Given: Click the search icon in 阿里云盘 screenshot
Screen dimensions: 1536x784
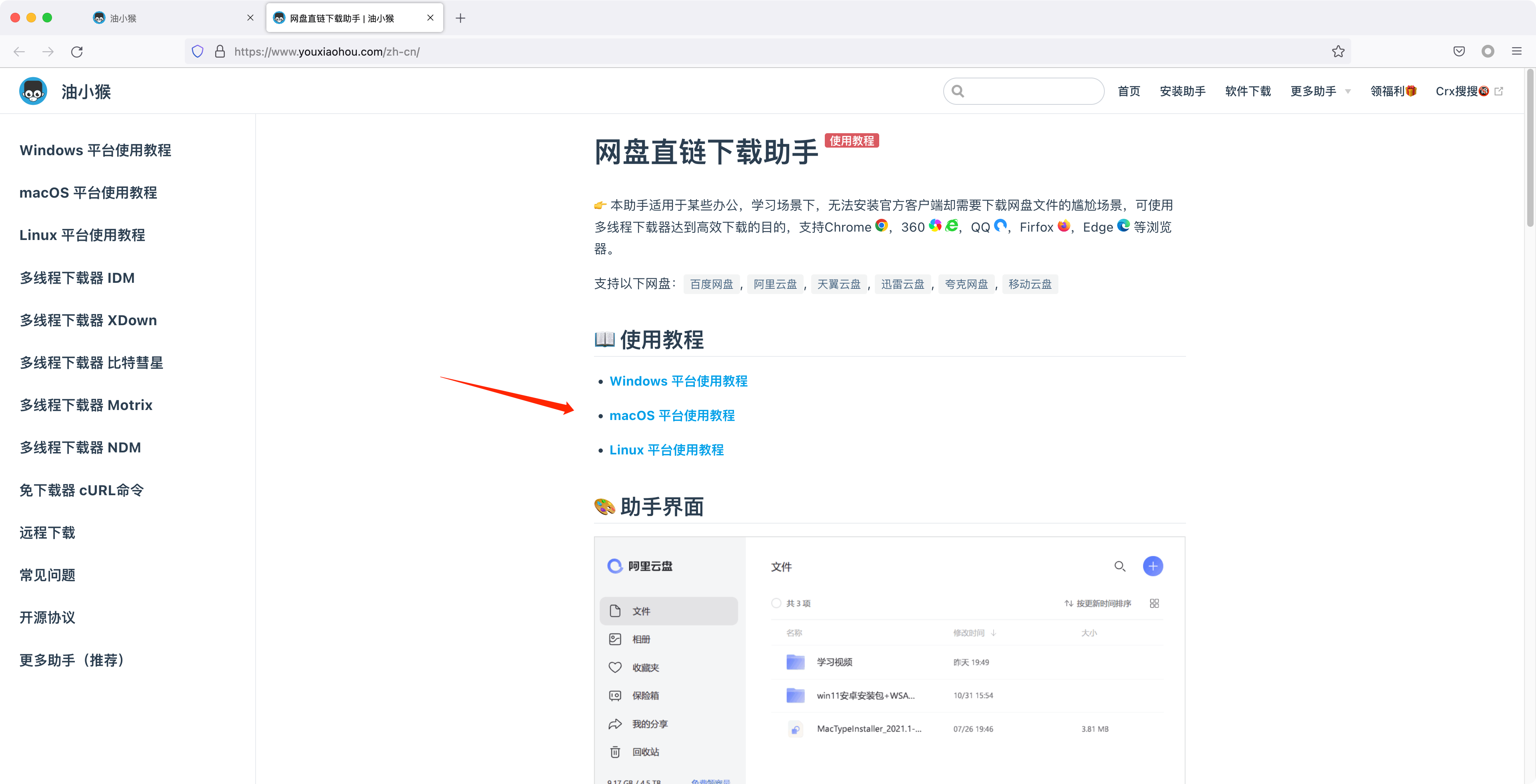Looking at the screenshot, I should pyautogui.click(x=1120, y=566).
